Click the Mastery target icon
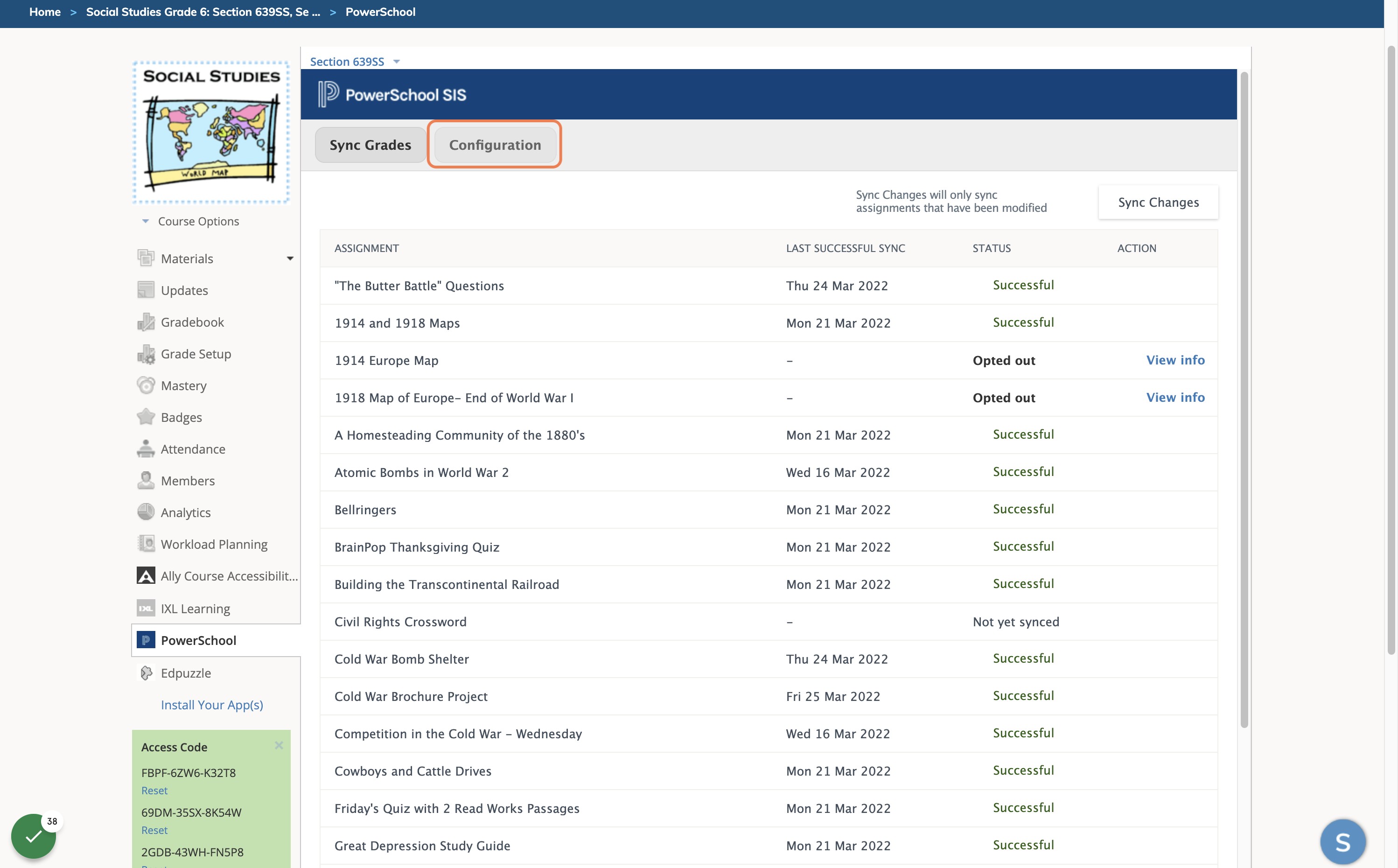The image size is (1398, 868). [x=146, y=385]
